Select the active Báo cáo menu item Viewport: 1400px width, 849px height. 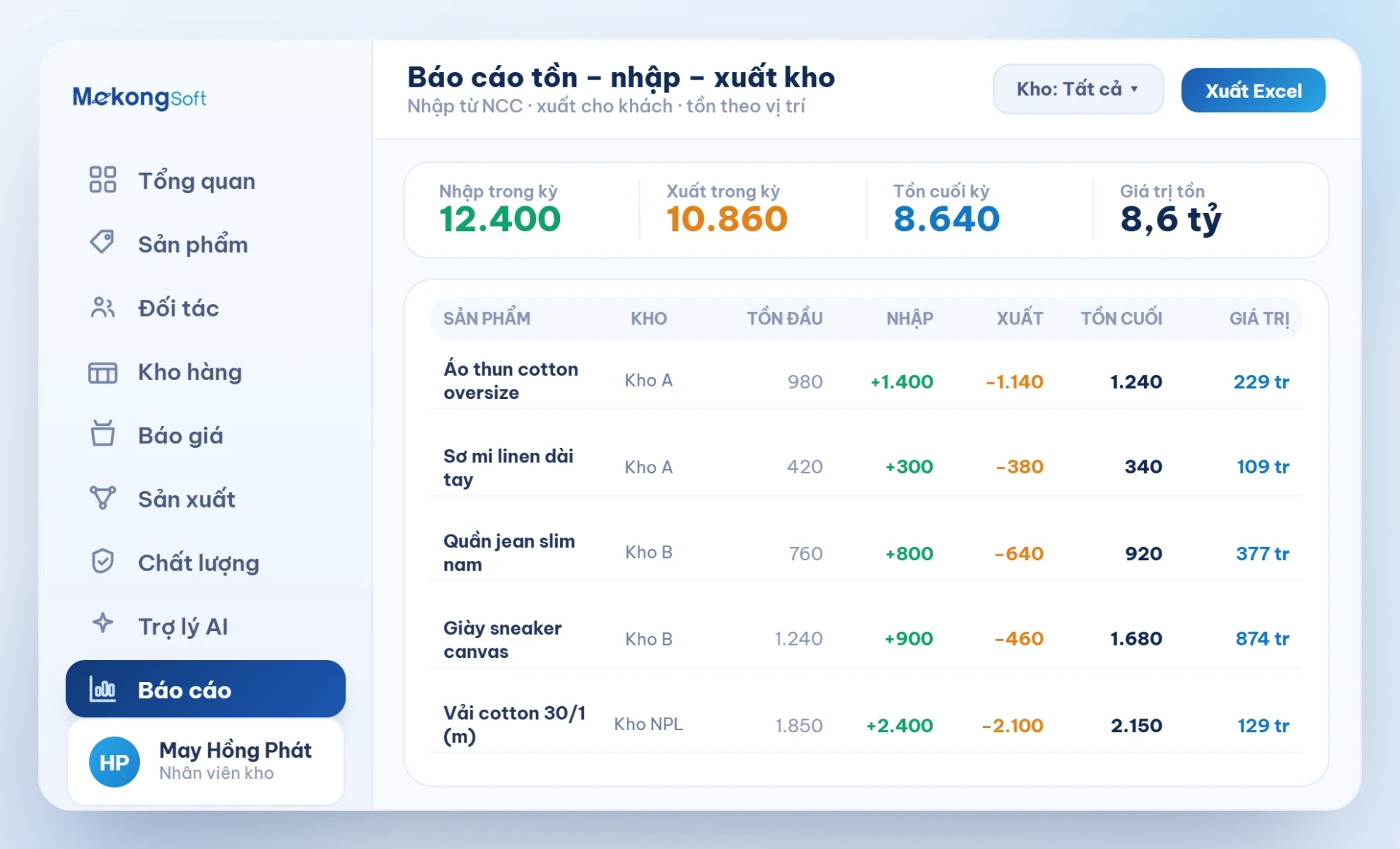(x=206, y=689)
